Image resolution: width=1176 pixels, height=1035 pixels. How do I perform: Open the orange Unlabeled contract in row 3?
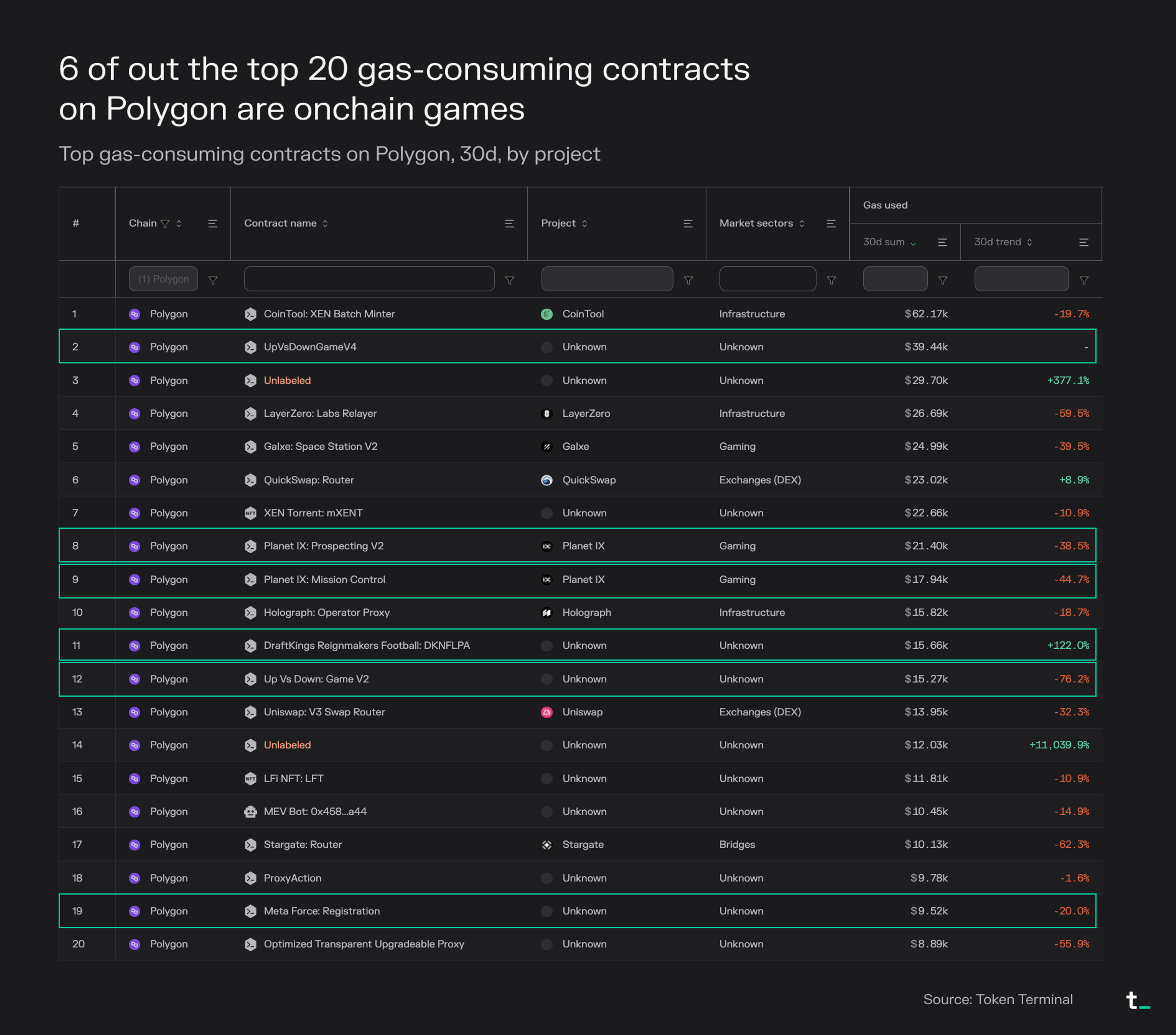(x=287, y=380)
